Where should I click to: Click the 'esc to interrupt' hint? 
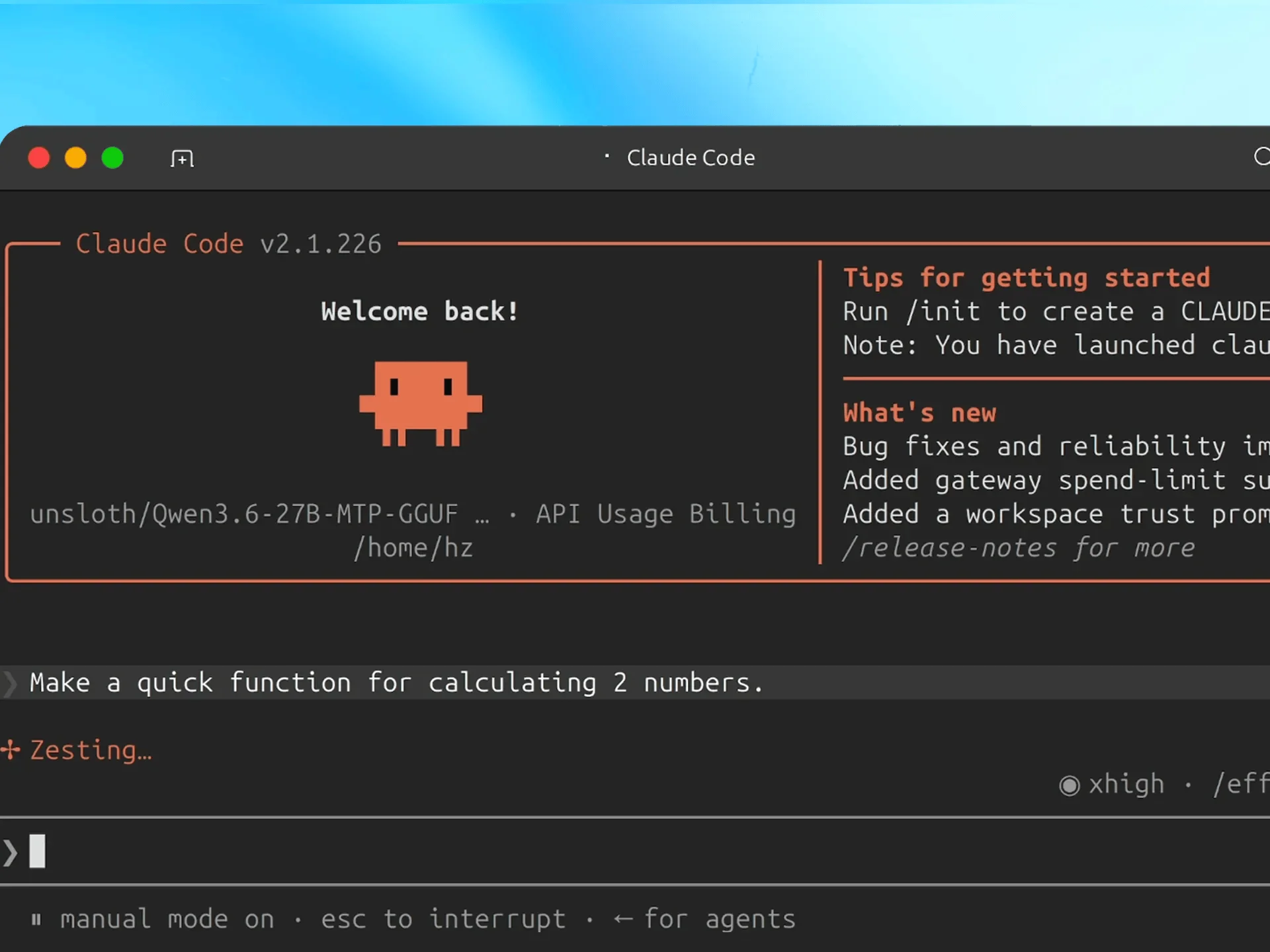coord(443,920)
